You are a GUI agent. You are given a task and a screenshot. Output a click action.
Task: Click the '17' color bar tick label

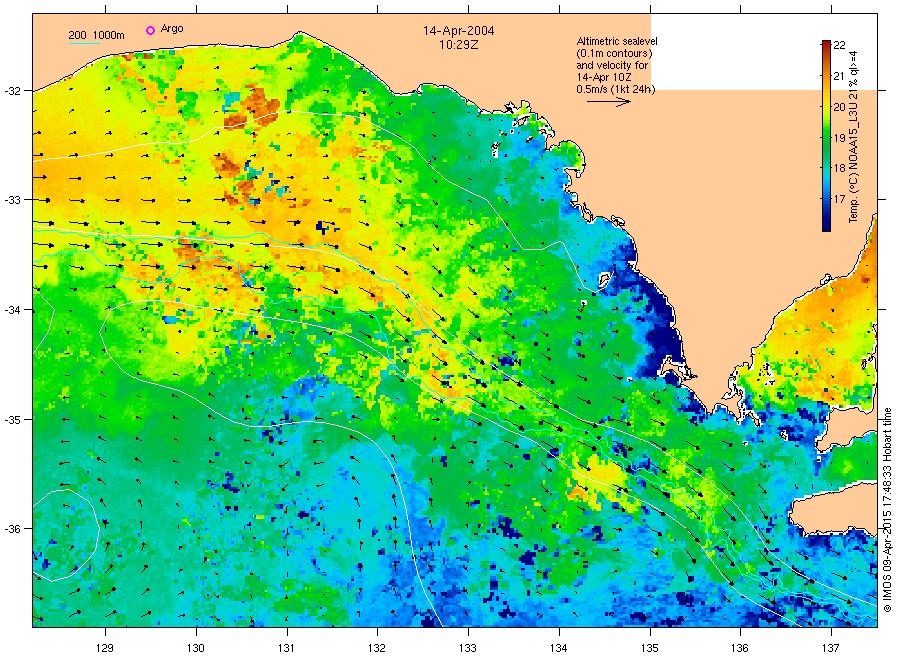click(x=839, y=199)
